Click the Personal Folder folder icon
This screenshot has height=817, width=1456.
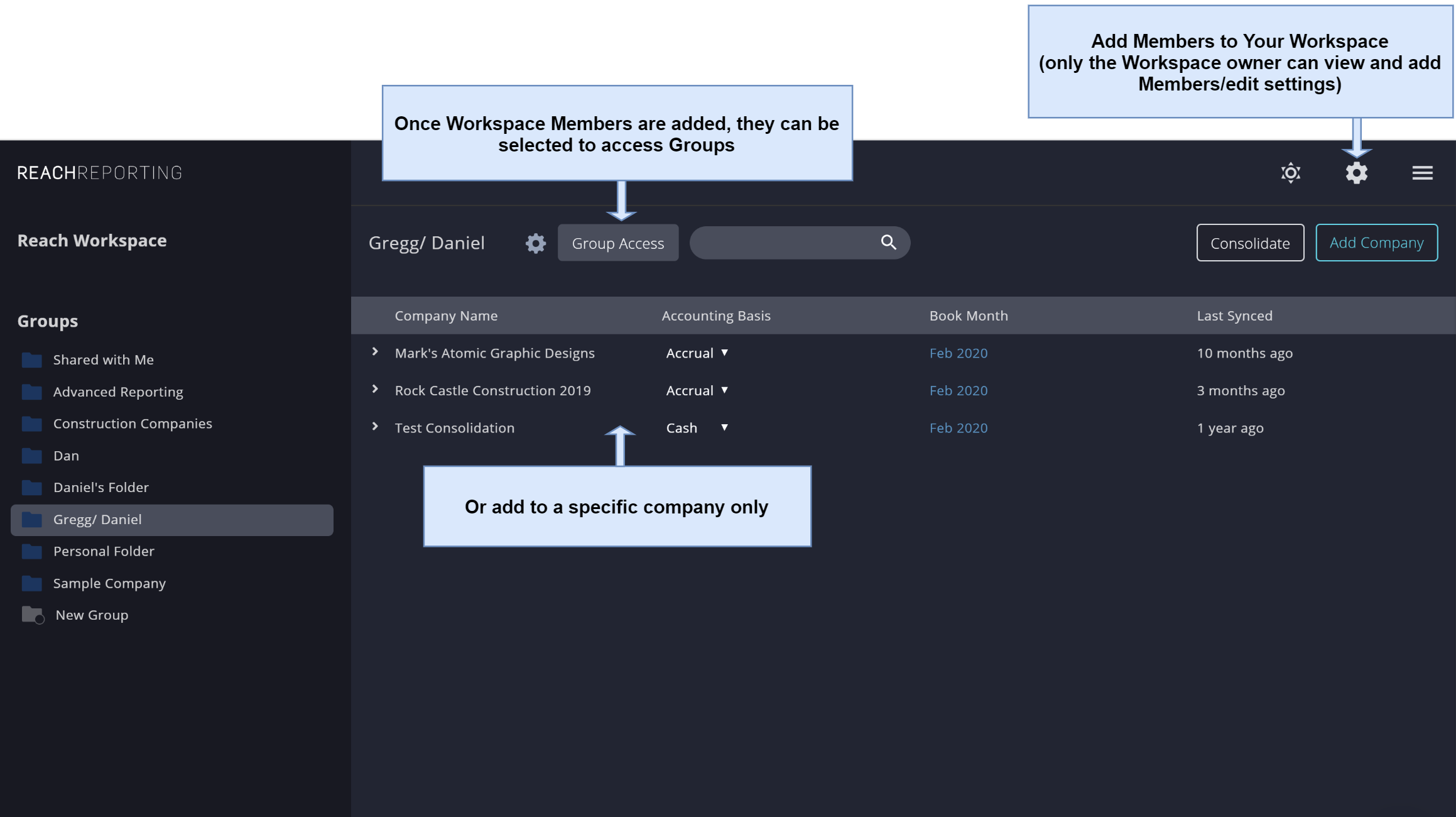31,551
